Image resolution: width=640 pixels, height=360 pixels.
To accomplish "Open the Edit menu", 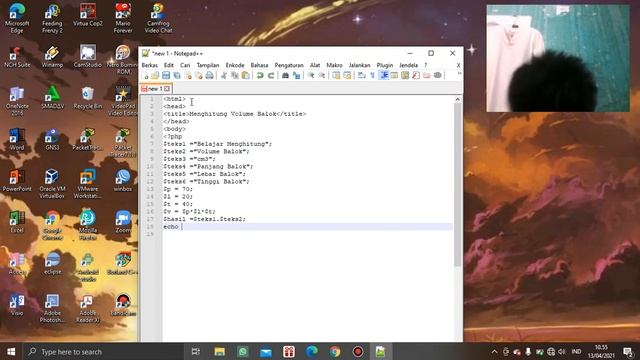I will (x=169, y=65).
